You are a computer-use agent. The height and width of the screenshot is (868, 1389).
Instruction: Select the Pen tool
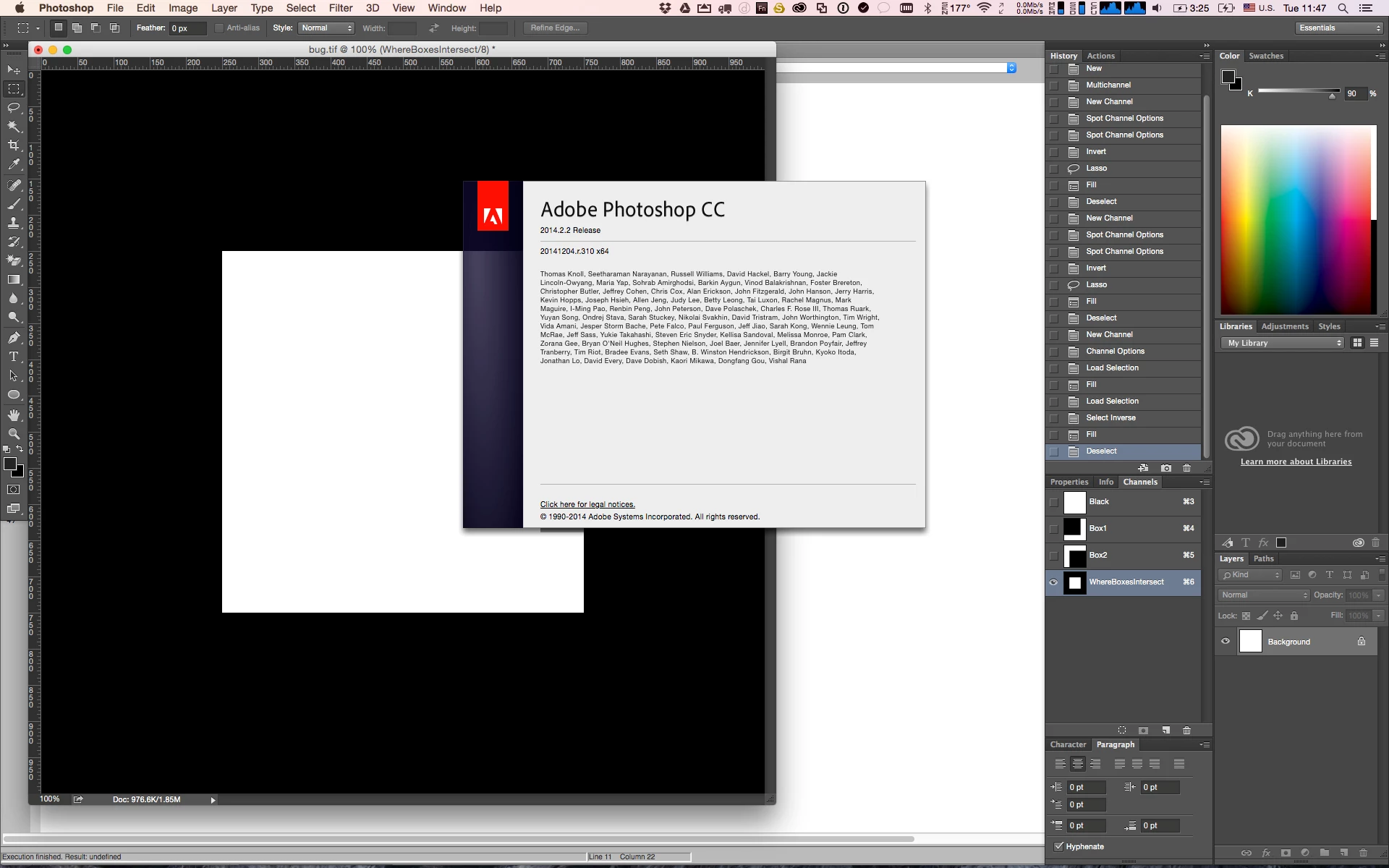point(14,338)
